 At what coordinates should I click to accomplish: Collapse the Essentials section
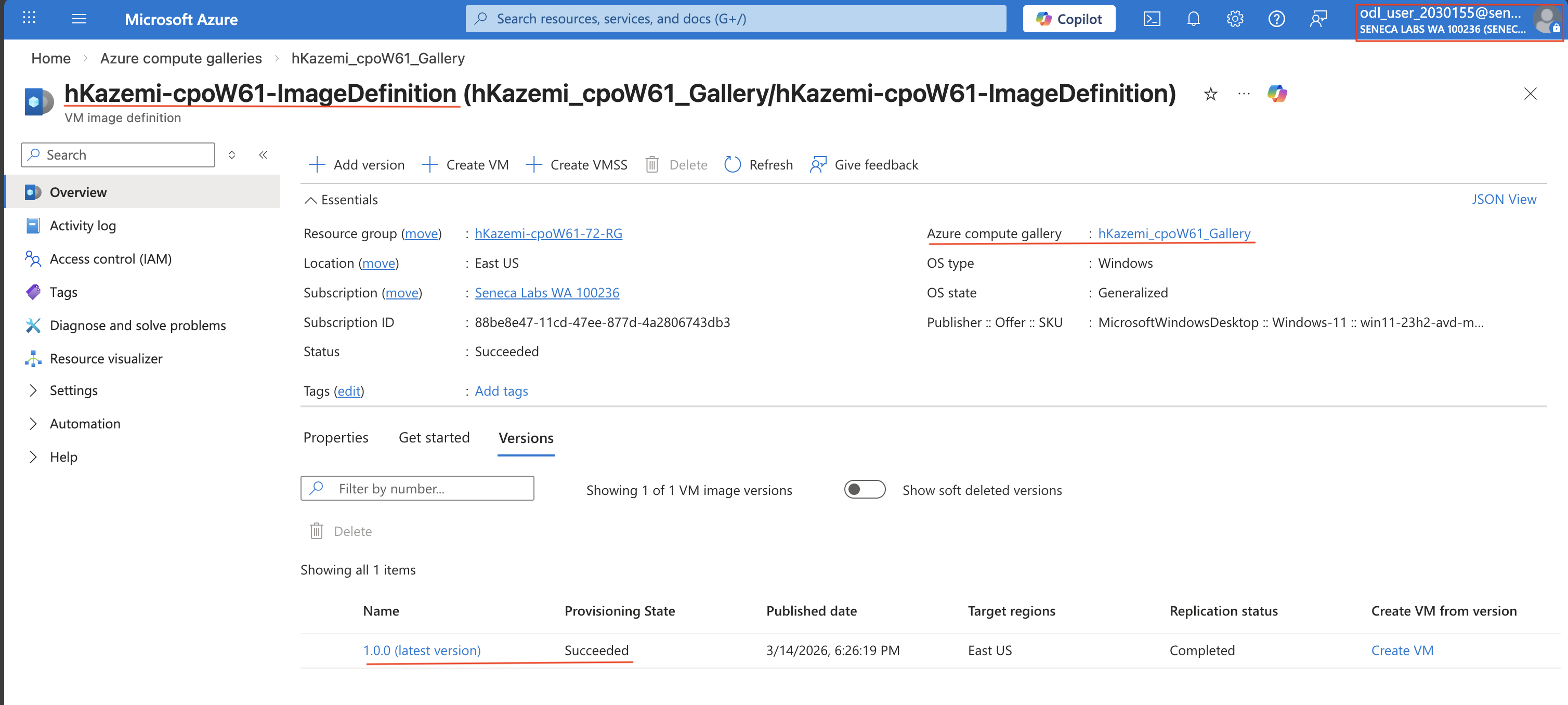341,200
